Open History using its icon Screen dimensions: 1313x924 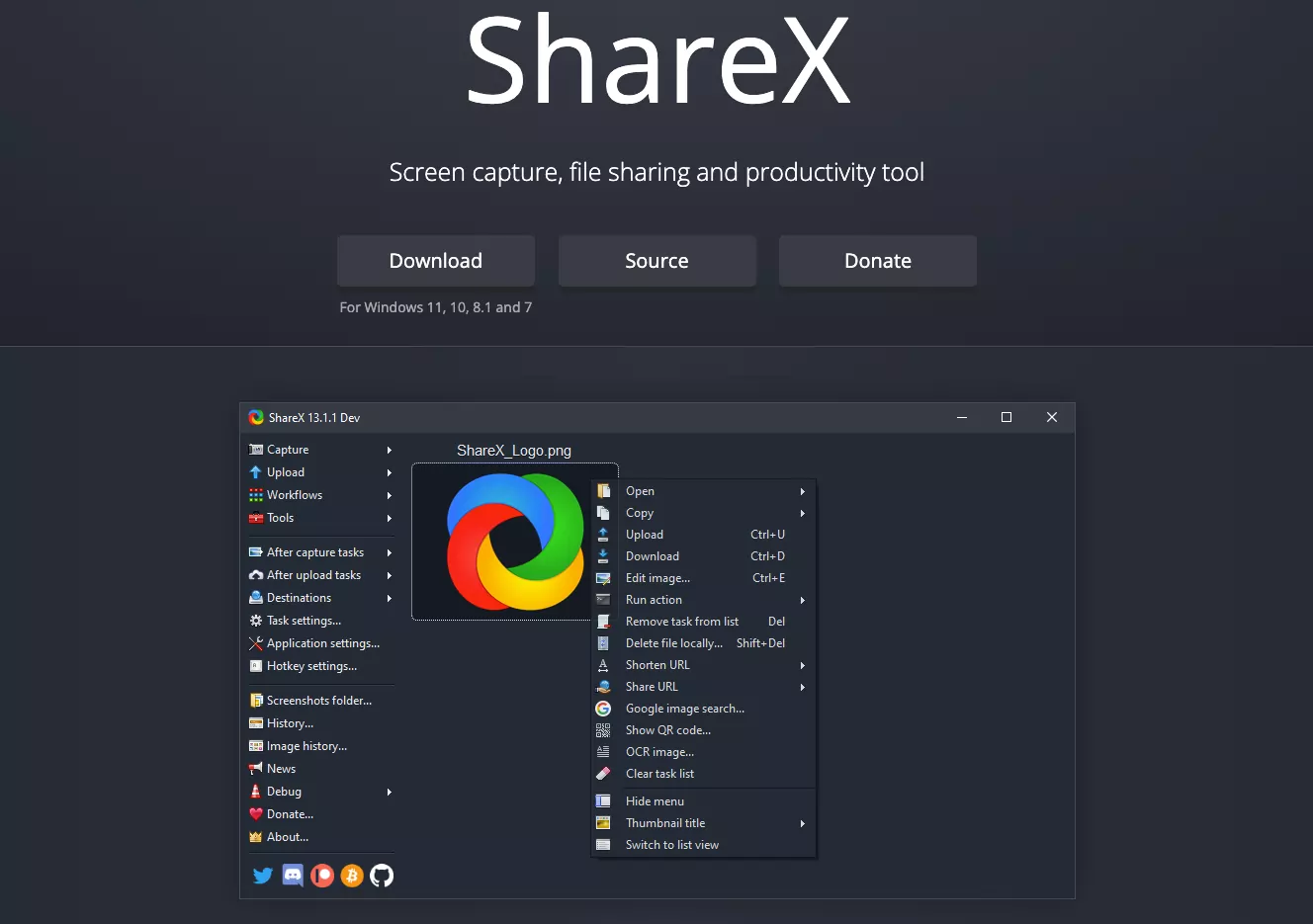[x=256, y=723]
